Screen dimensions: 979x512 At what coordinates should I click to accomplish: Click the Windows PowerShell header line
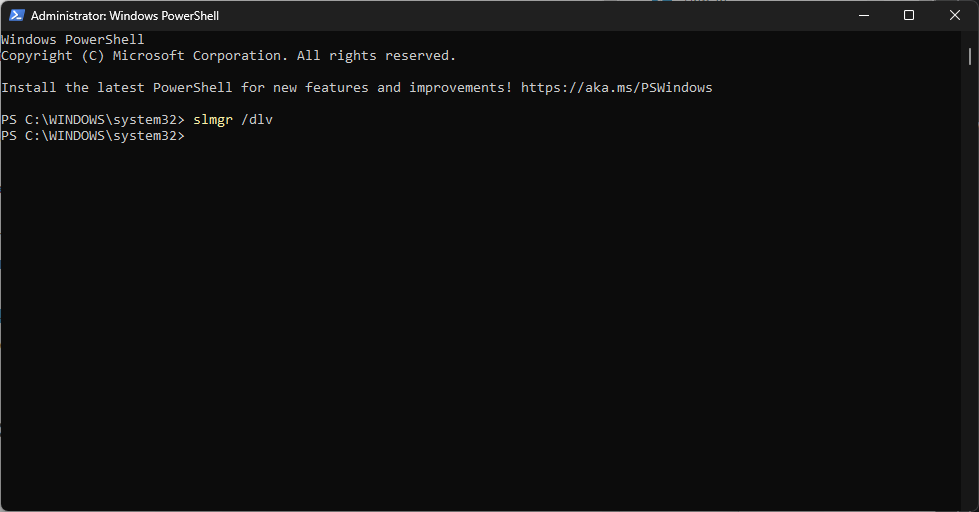(72, 39)
